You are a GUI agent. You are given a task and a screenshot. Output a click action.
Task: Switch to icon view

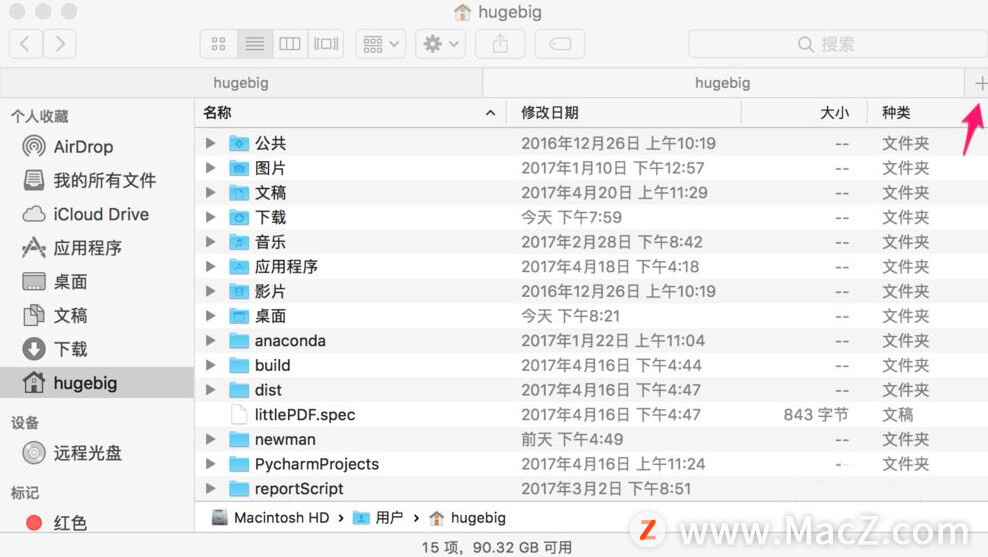(219, 44)
